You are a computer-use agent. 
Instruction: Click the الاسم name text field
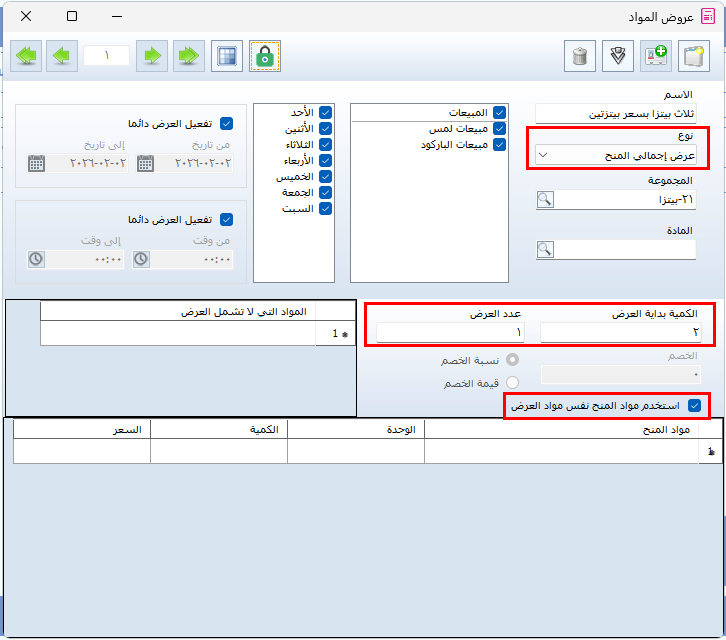pyautogui.click(x=615, y=114)
